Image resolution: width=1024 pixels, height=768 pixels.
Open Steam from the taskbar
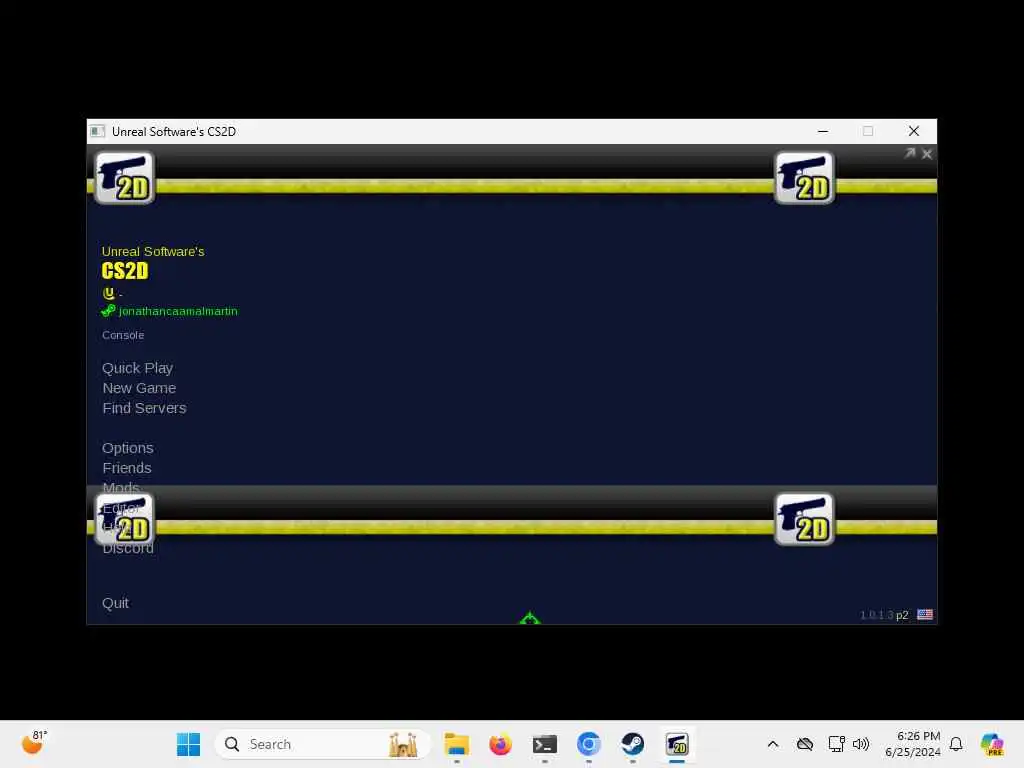pyautogui.click(x=632, y=744)
